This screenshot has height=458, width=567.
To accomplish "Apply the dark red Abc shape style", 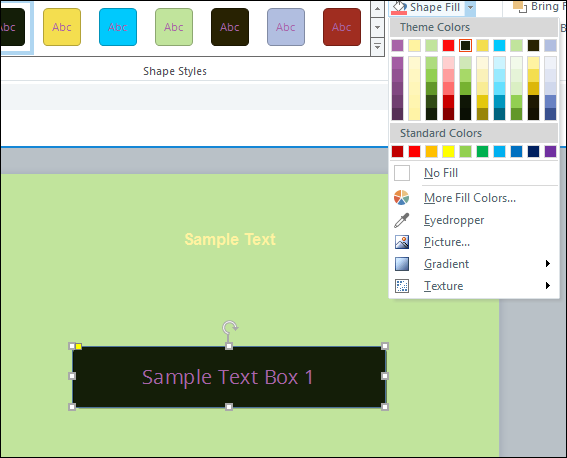I will [342, 27].
